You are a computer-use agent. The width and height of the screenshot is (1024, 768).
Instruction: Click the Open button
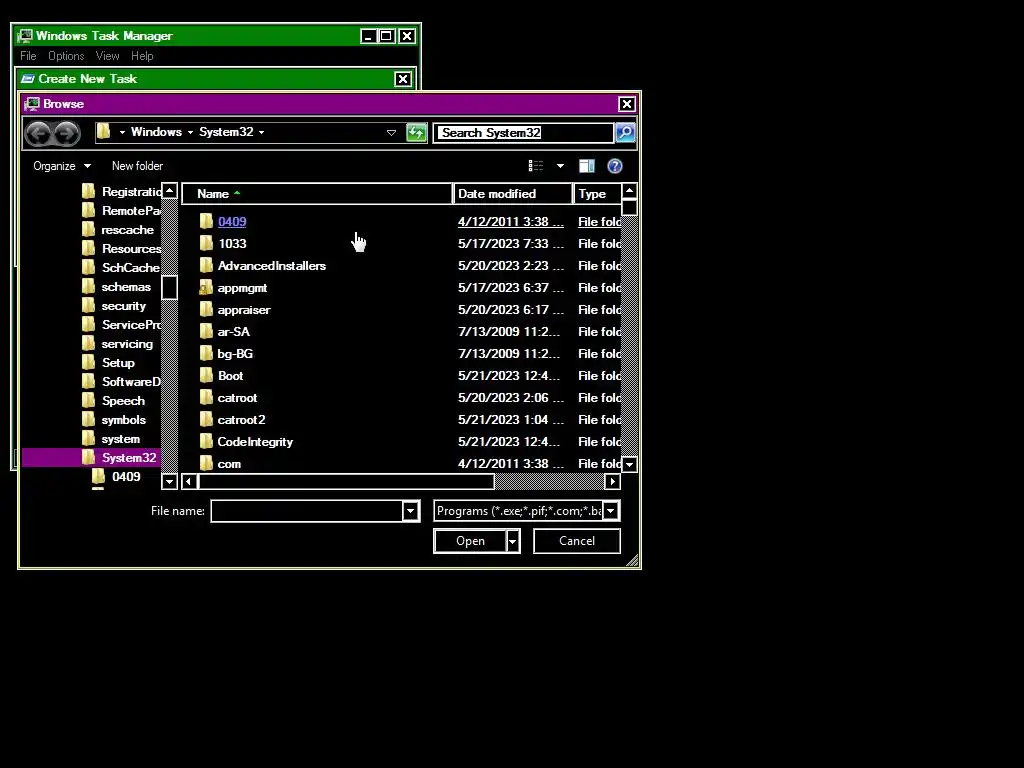click(470, 541)
